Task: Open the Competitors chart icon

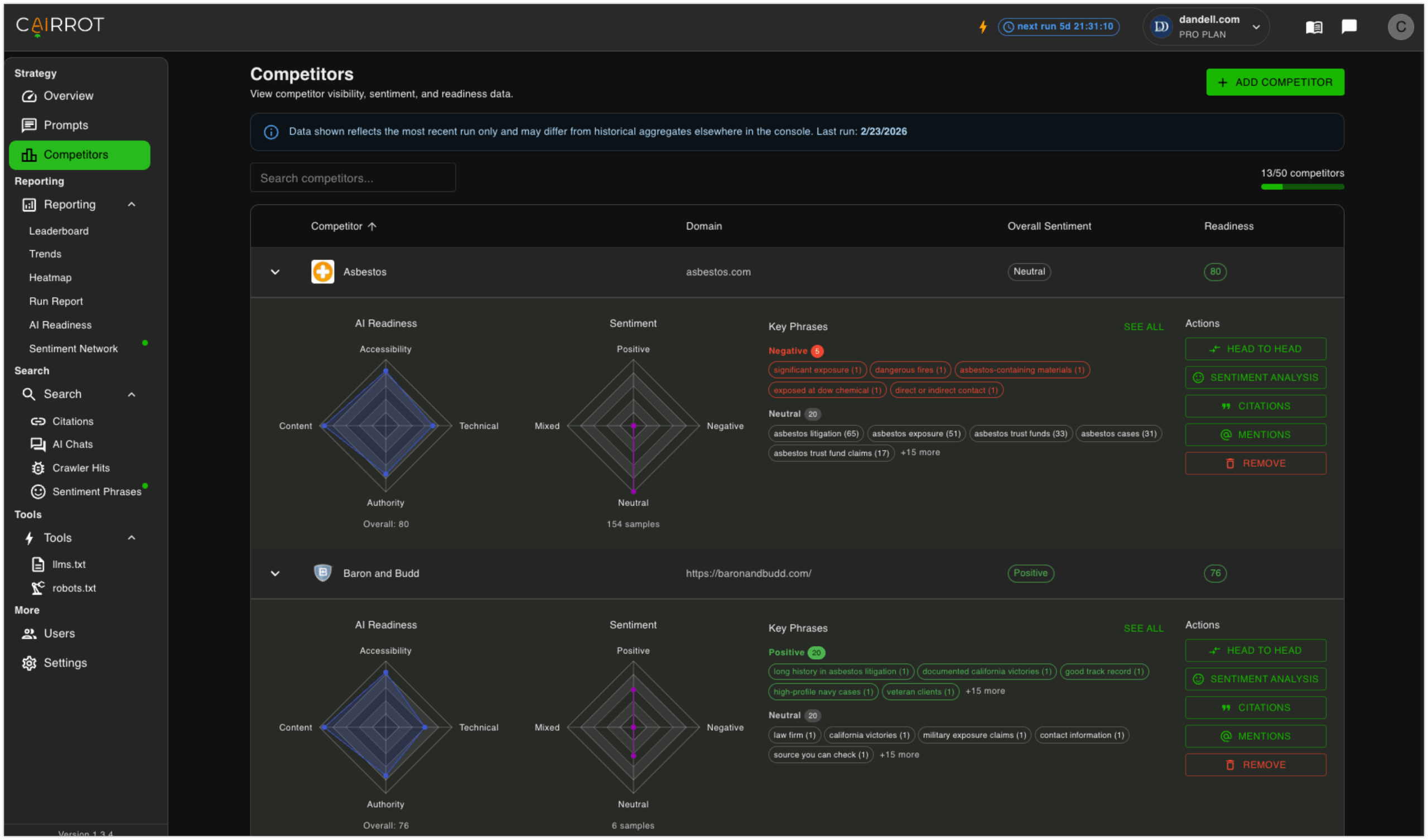Action: click(30, 155)
